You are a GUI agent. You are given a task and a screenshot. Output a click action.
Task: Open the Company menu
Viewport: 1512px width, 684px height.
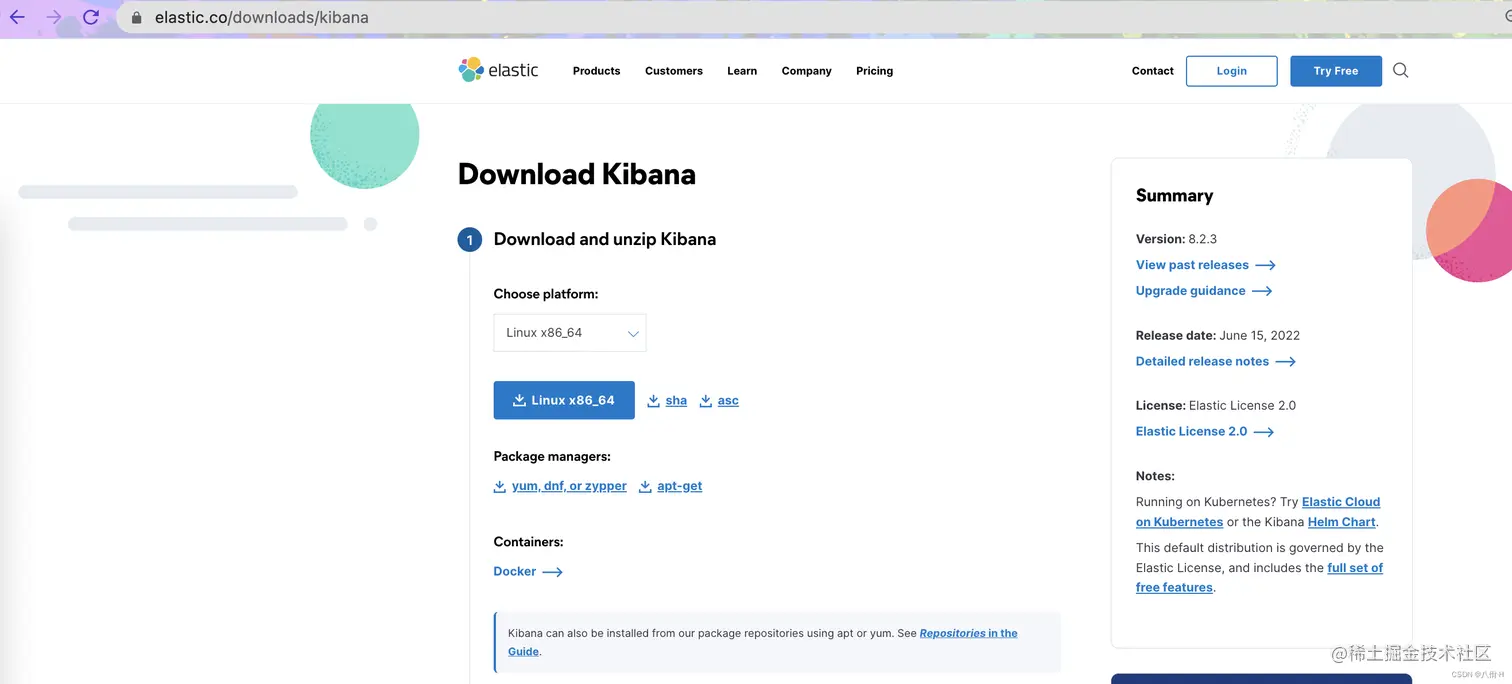coord(807,71)
